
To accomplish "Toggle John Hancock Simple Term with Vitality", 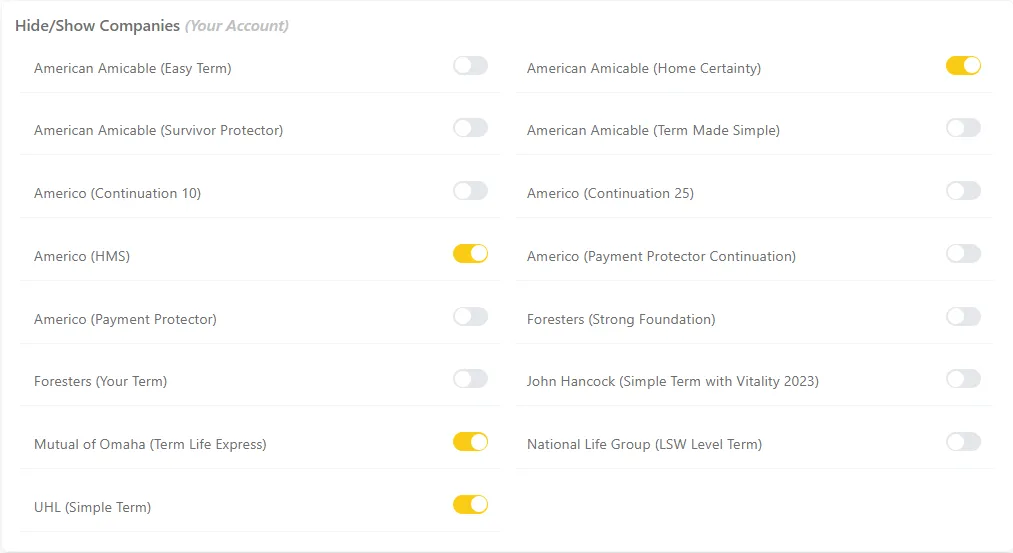I will 963,379.
